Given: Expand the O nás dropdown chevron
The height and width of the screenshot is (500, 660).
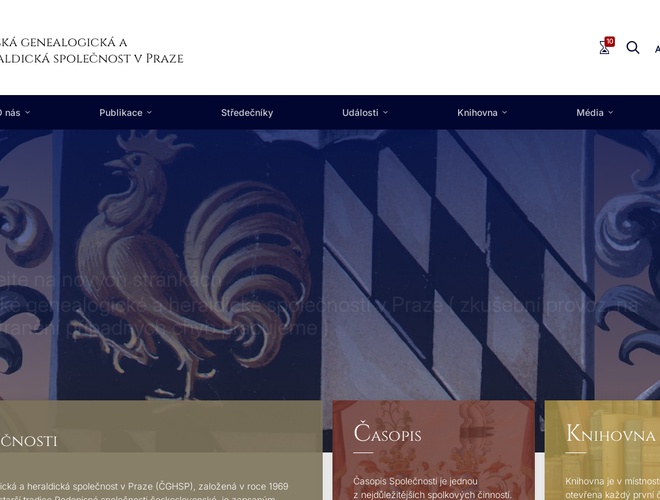Looking at the screenshot, I should (x=28, y=112).
